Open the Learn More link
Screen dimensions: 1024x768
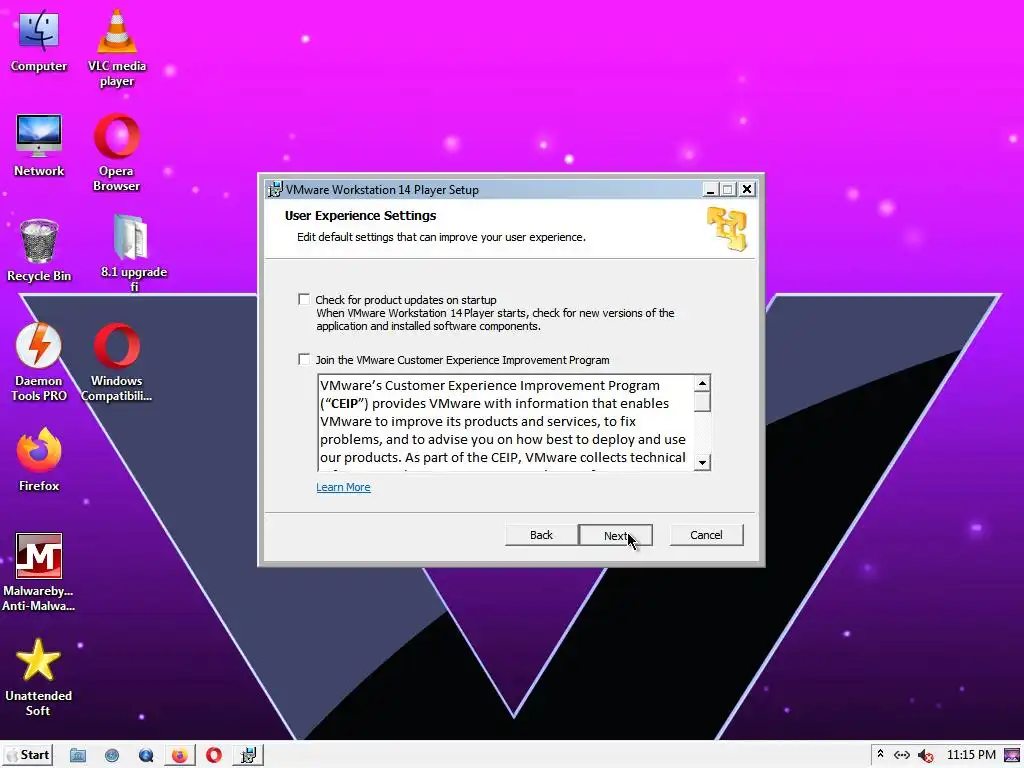coord(343,487)
